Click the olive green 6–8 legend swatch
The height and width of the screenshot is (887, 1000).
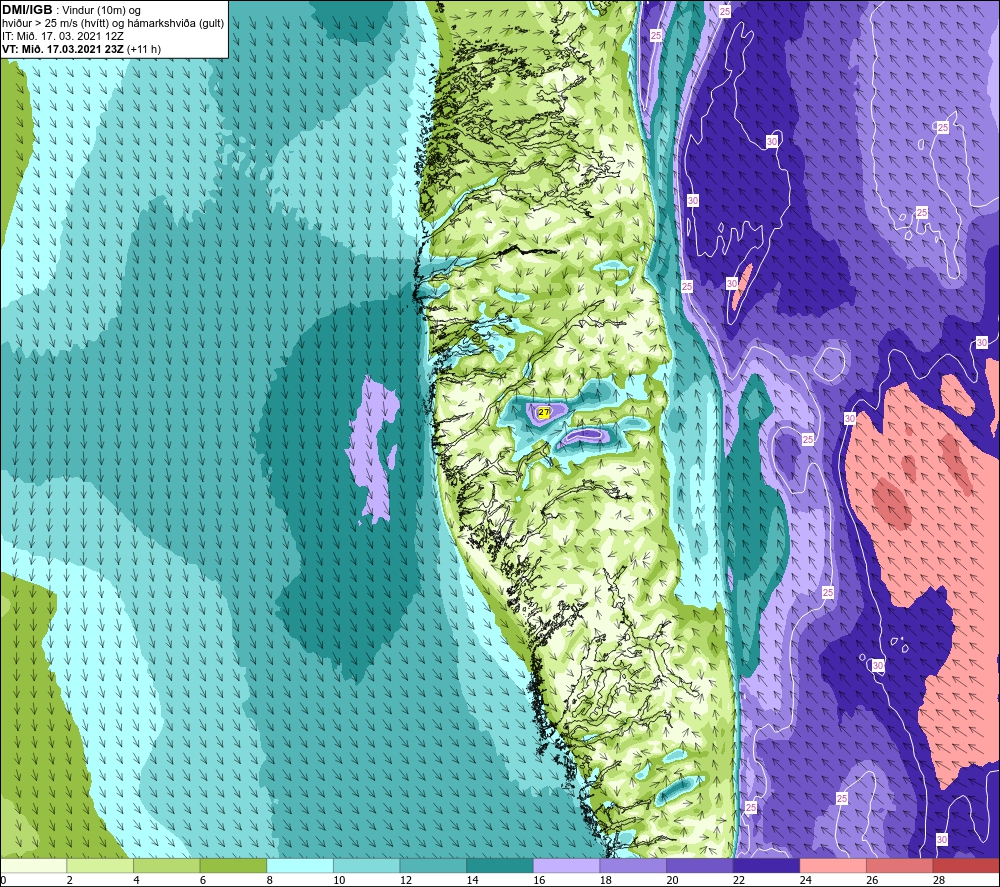tap(233, 865)
